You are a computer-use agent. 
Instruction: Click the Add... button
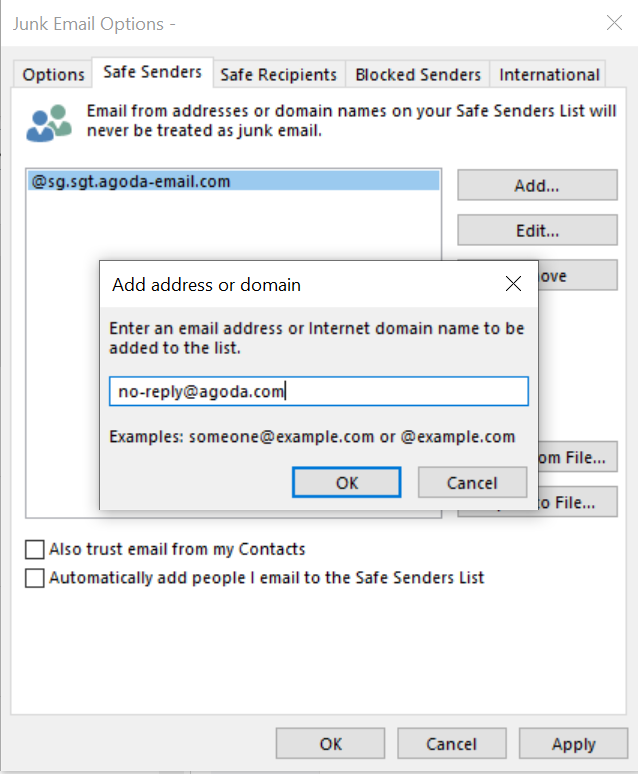(x=537, y=185)
